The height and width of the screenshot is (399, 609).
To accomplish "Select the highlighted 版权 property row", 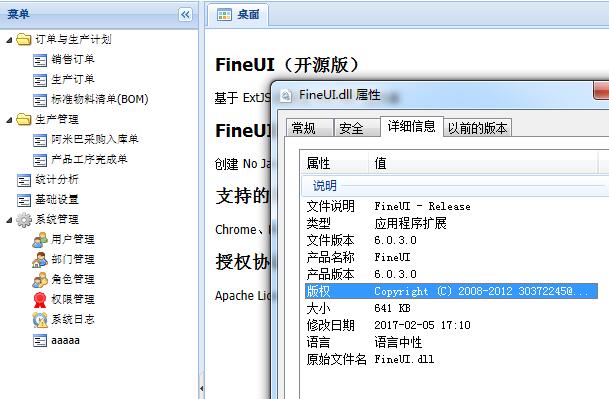I will [x=451, y=291].
